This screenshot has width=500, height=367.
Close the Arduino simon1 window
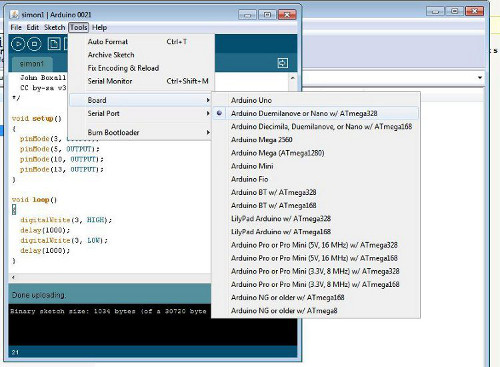pos(287,15)
